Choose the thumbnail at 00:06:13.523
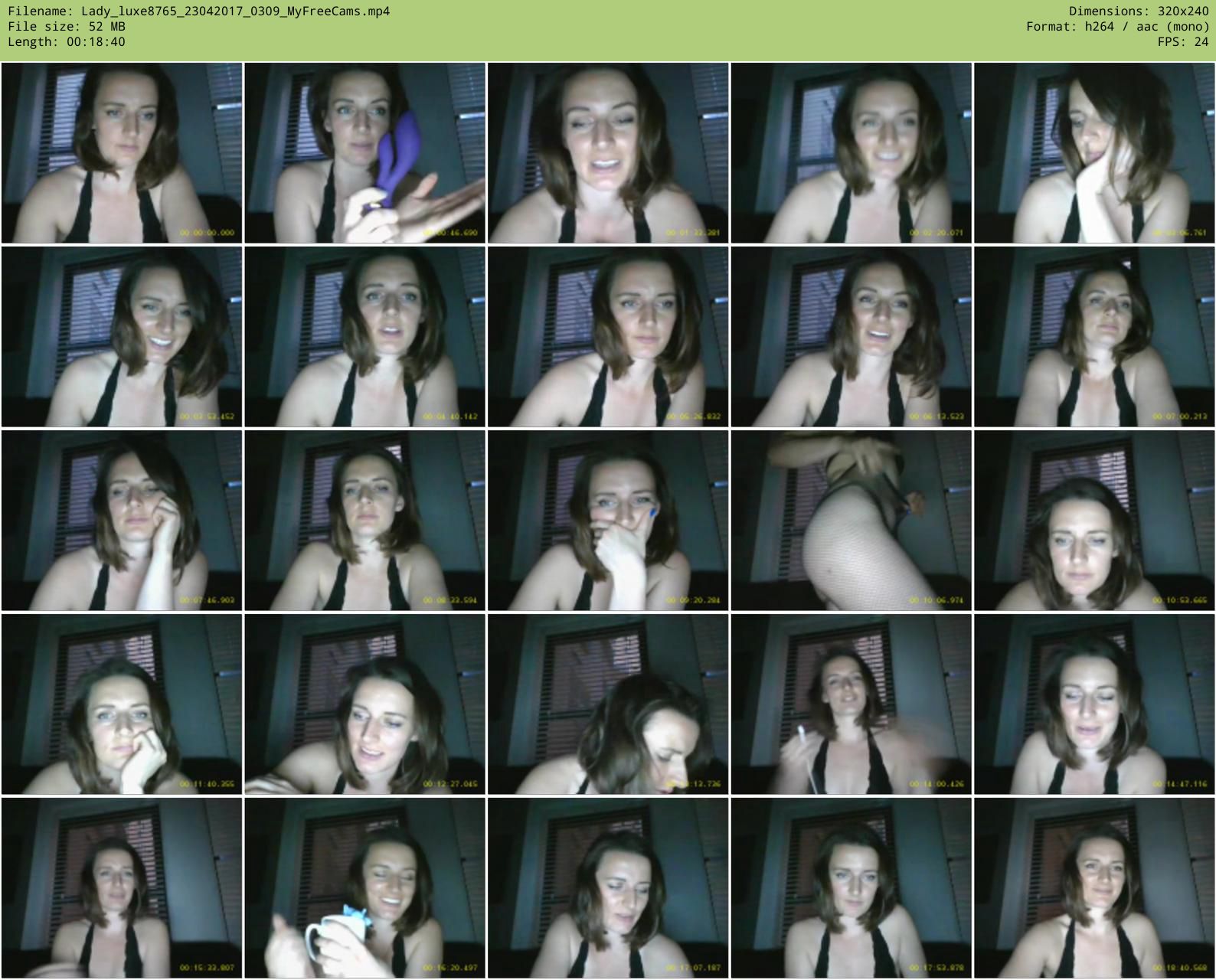This screenshot has width=1216, height=980. [852, 337]
